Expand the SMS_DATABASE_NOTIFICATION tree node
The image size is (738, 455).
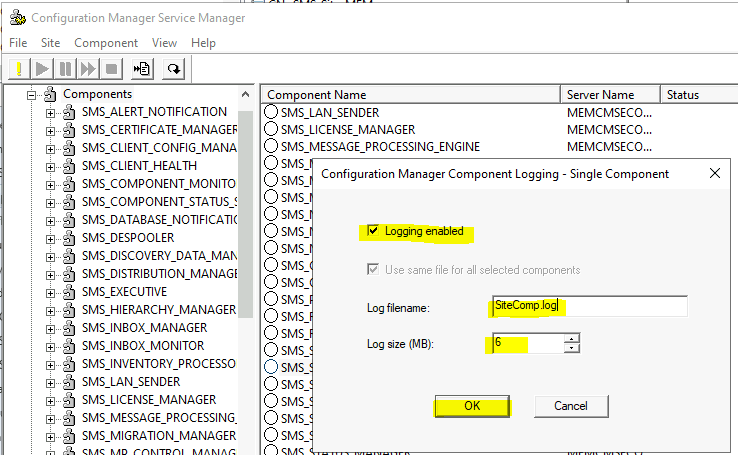tap(50, 221)
